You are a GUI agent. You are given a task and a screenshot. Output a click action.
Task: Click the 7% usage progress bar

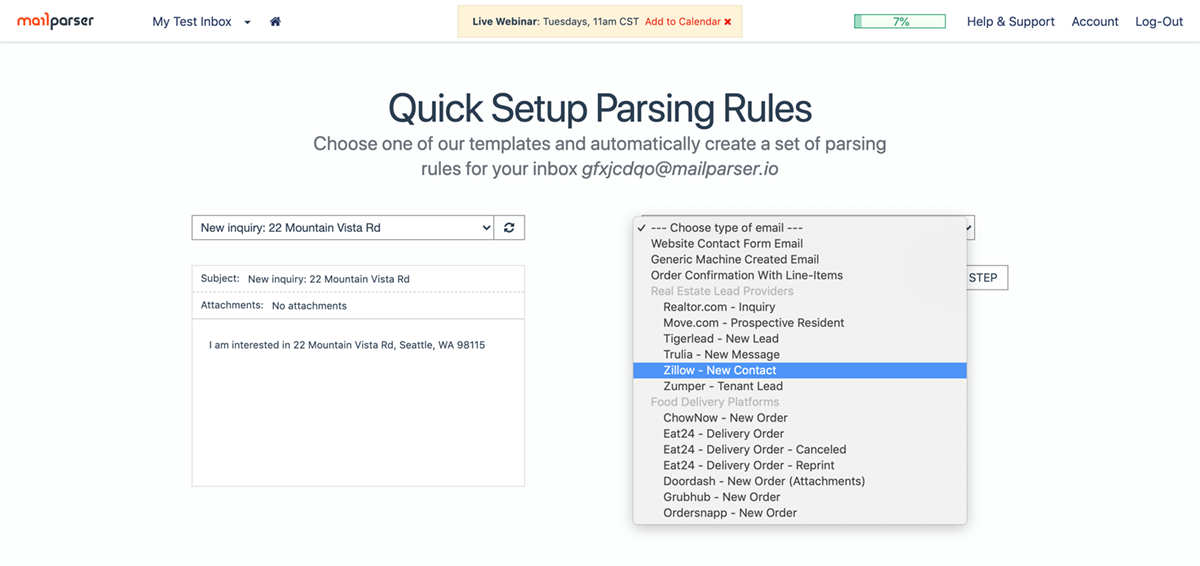coord(900,21)
